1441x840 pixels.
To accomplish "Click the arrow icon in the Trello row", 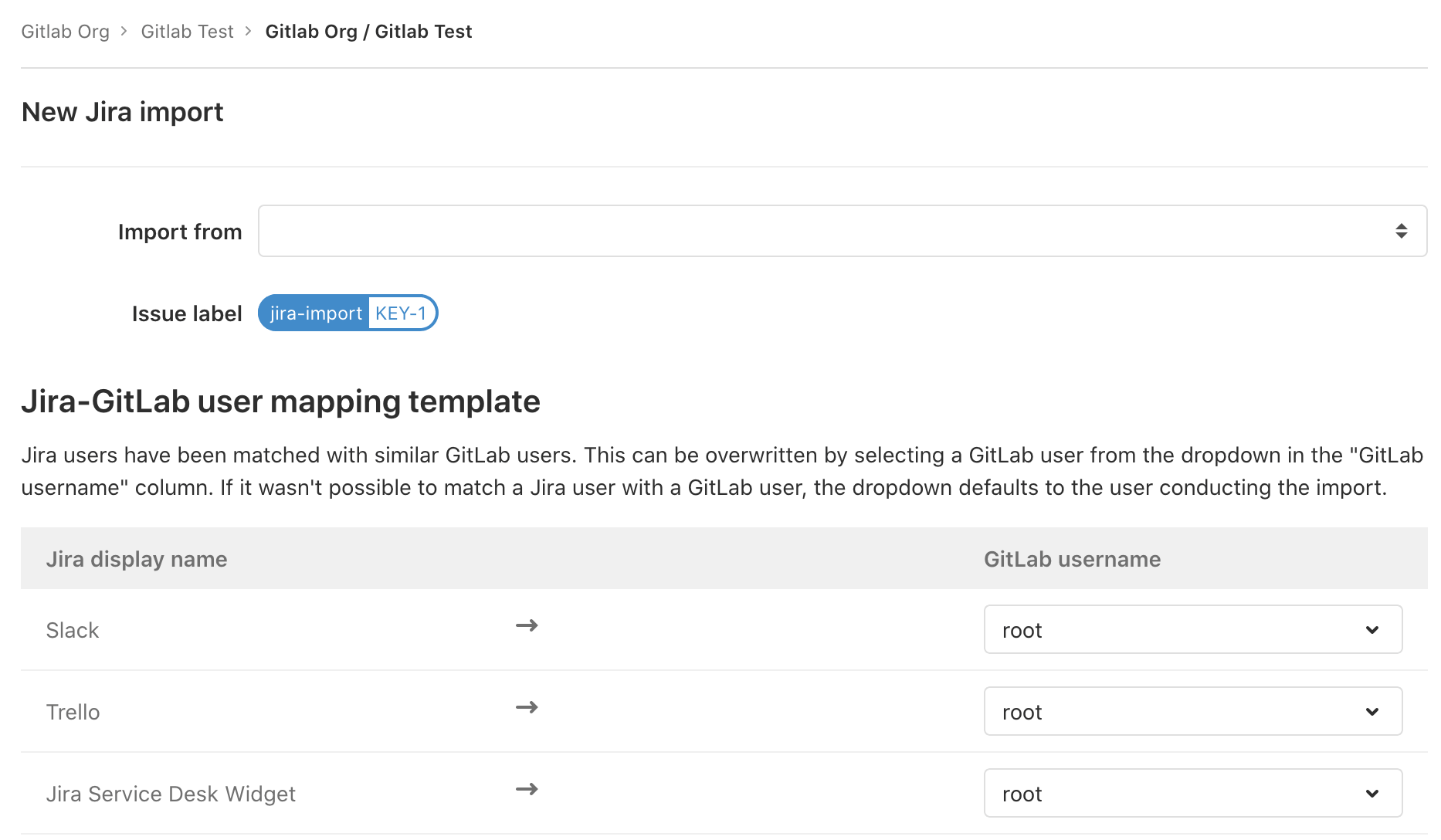I will (x=527, y=707).
